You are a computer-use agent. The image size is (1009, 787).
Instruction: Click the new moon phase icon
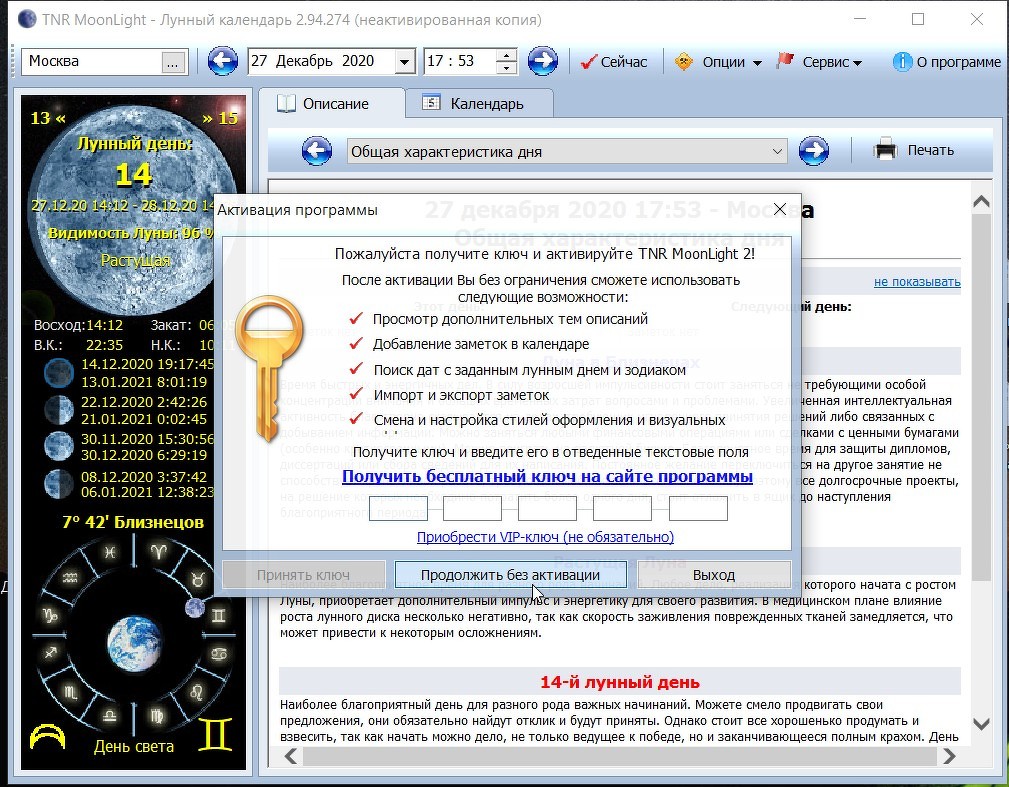[58, 373]
